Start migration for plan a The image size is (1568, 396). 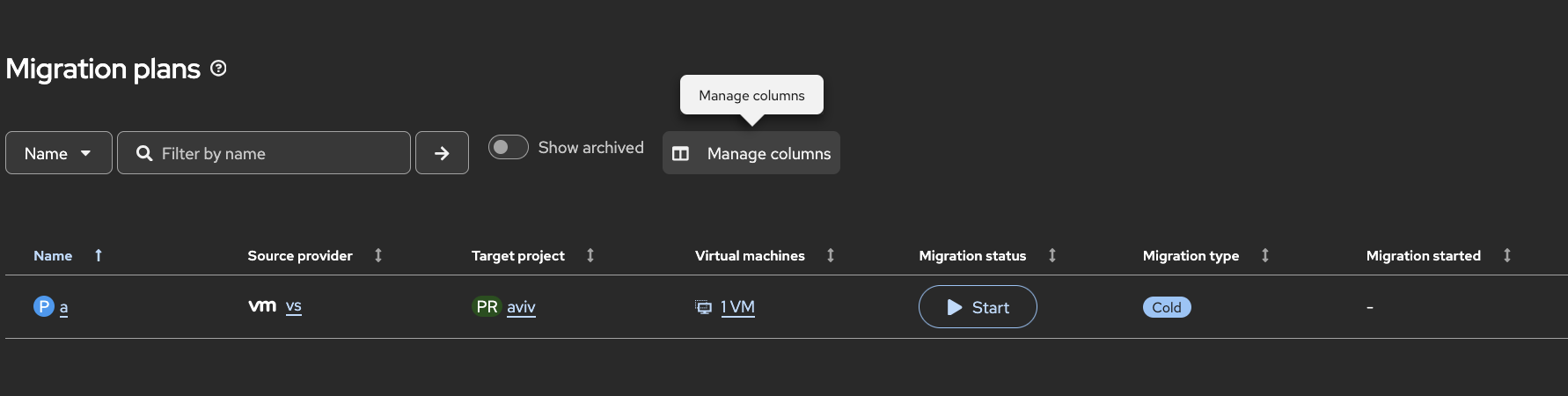pos(978,307)
